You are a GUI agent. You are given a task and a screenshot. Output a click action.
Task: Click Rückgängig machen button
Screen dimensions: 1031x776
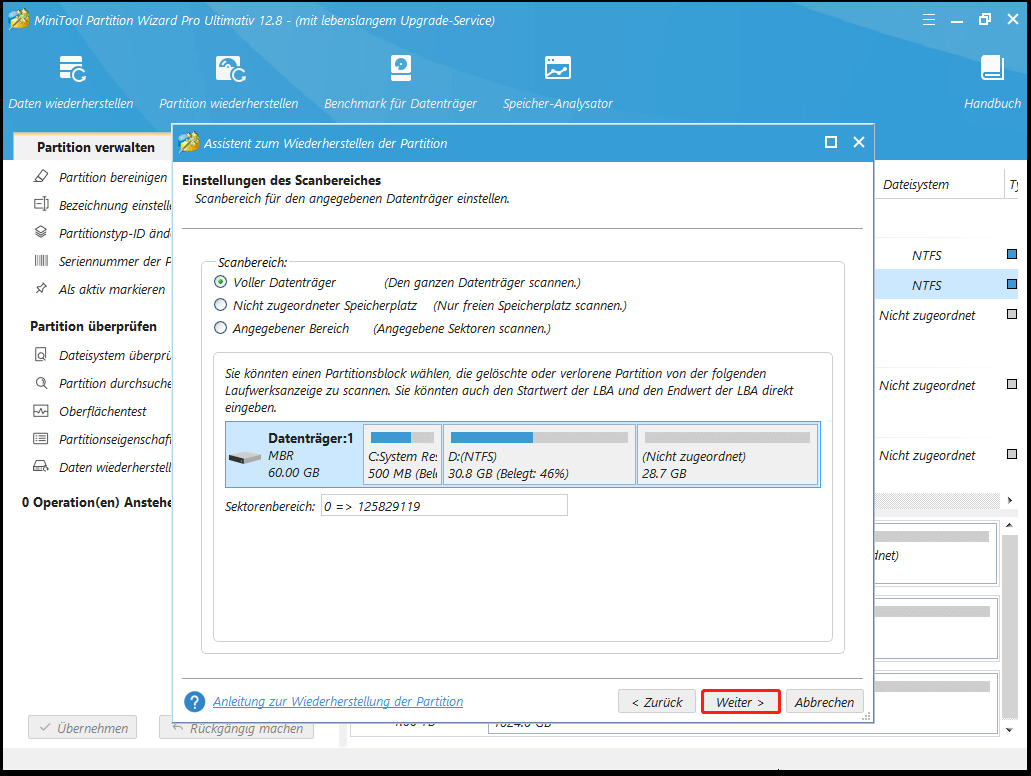237,727
